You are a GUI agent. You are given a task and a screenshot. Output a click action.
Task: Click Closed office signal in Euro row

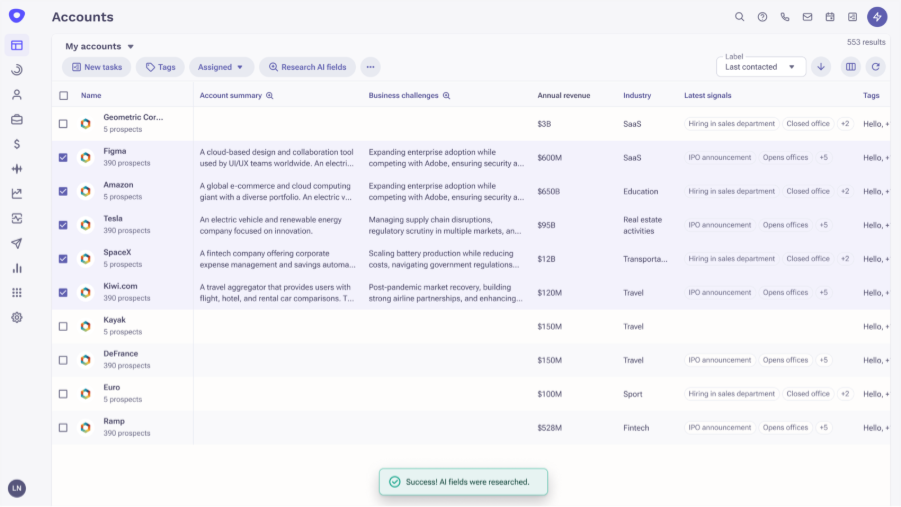point(808,394)
